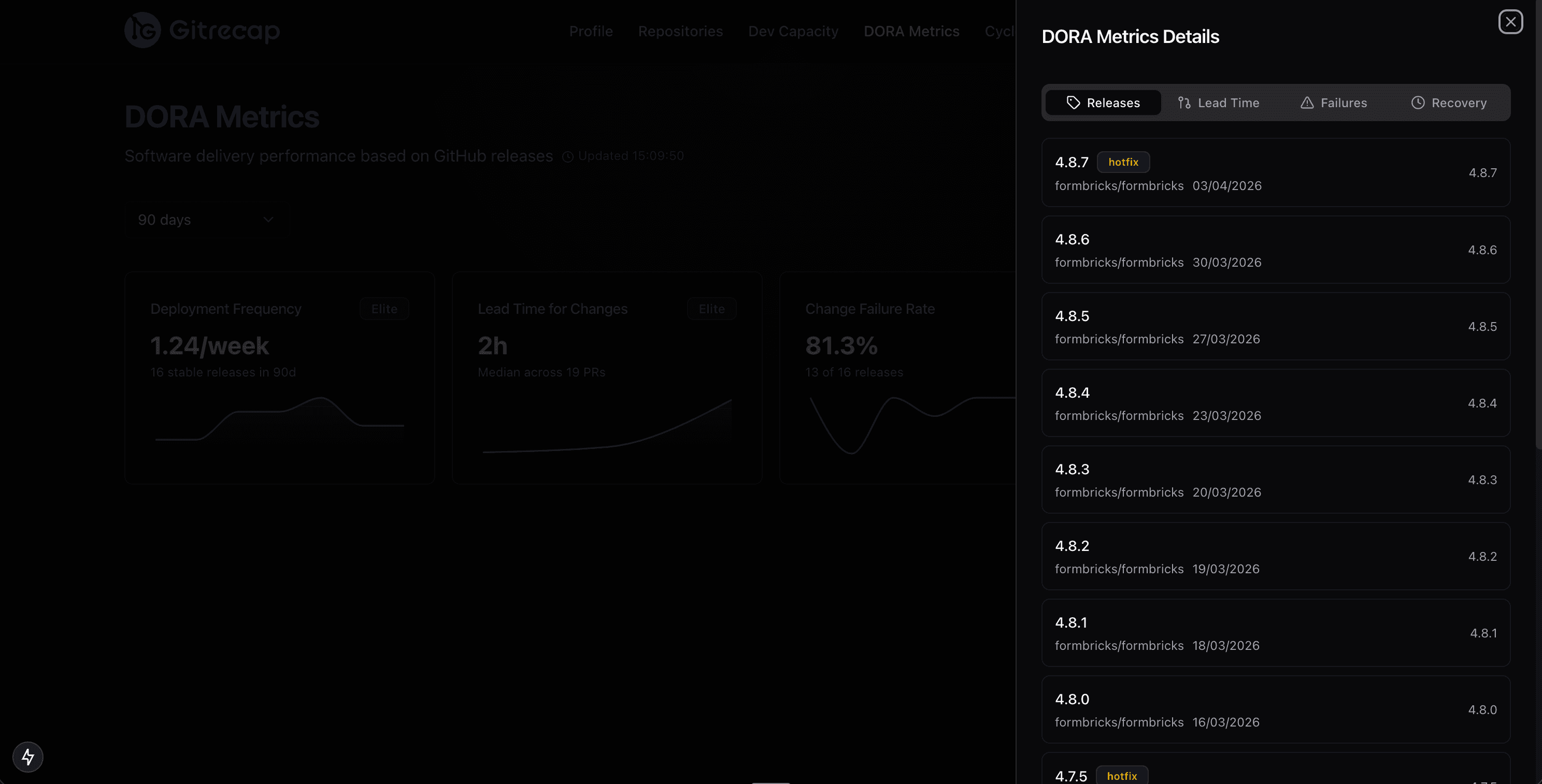This screenshot has width=1542, height=784.
Task: Click the Profile menu item
Action: (x=591, y=31)
